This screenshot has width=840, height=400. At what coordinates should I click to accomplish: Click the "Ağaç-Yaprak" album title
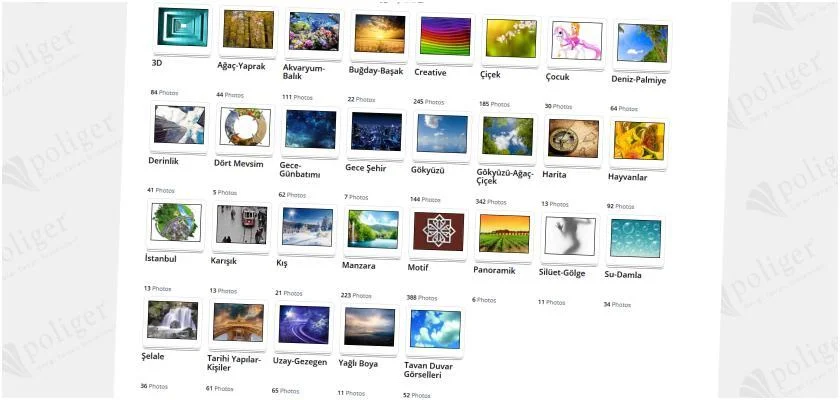(x=241, y=66)
